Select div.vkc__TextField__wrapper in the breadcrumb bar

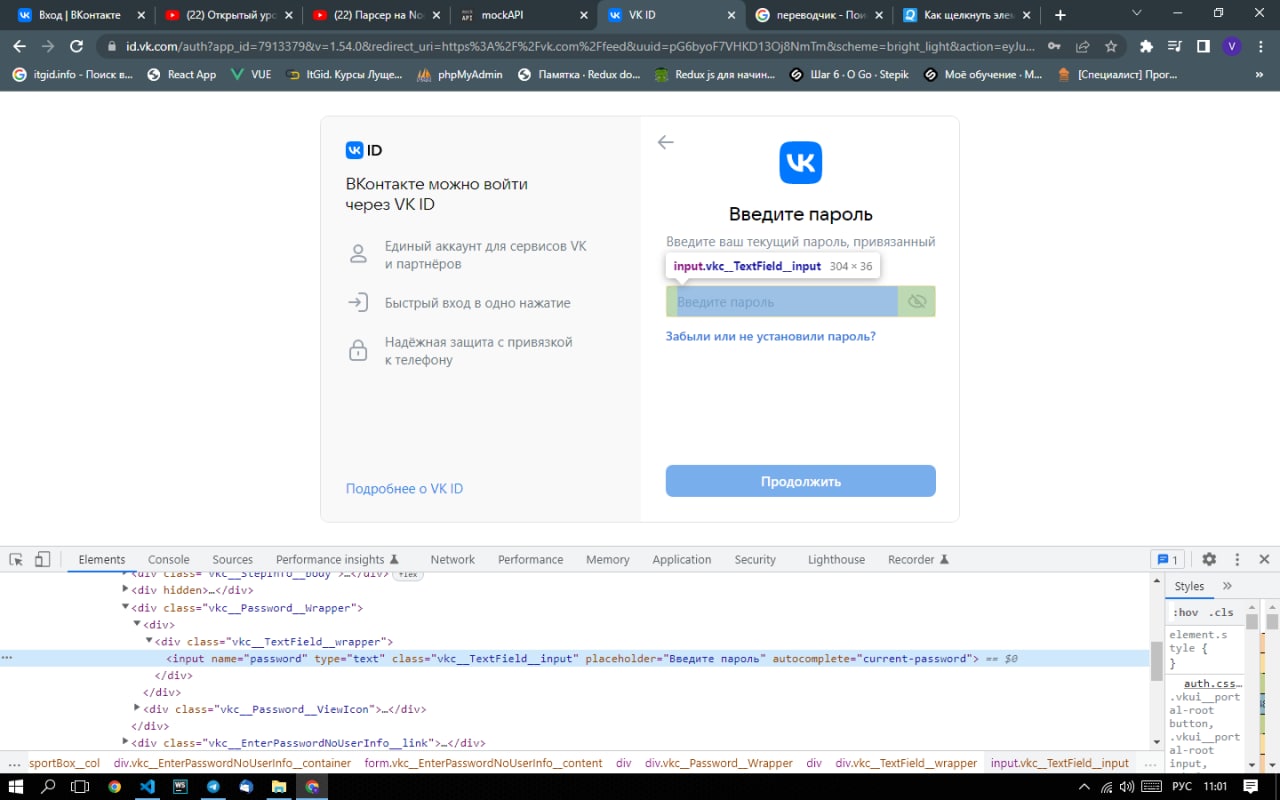click(906, 763)
